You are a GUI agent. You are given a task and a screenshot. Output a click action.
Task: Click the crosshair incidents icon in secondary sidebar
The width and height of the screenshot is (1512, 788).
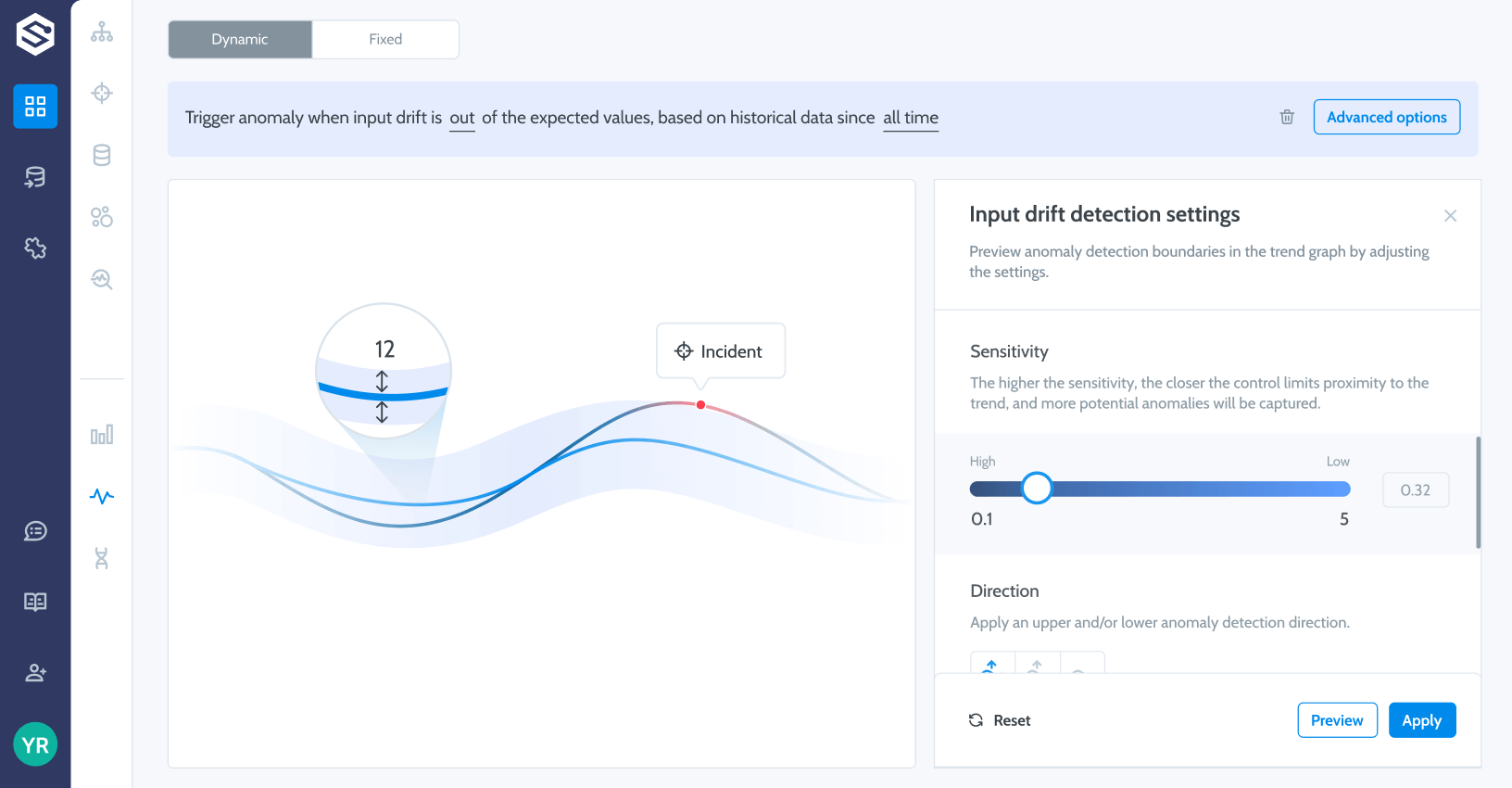click(x=102, y=93)
